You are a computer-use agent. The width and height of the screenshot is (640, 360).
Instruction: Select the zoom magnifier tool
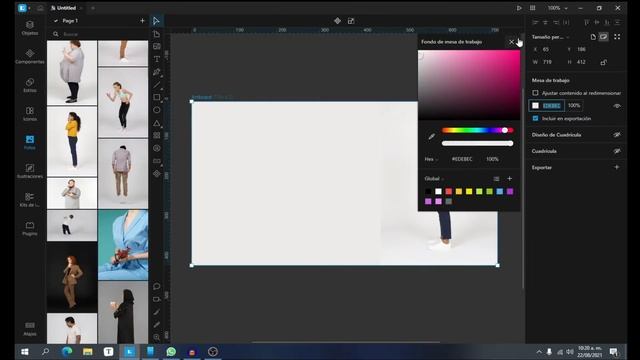[157, 337]
